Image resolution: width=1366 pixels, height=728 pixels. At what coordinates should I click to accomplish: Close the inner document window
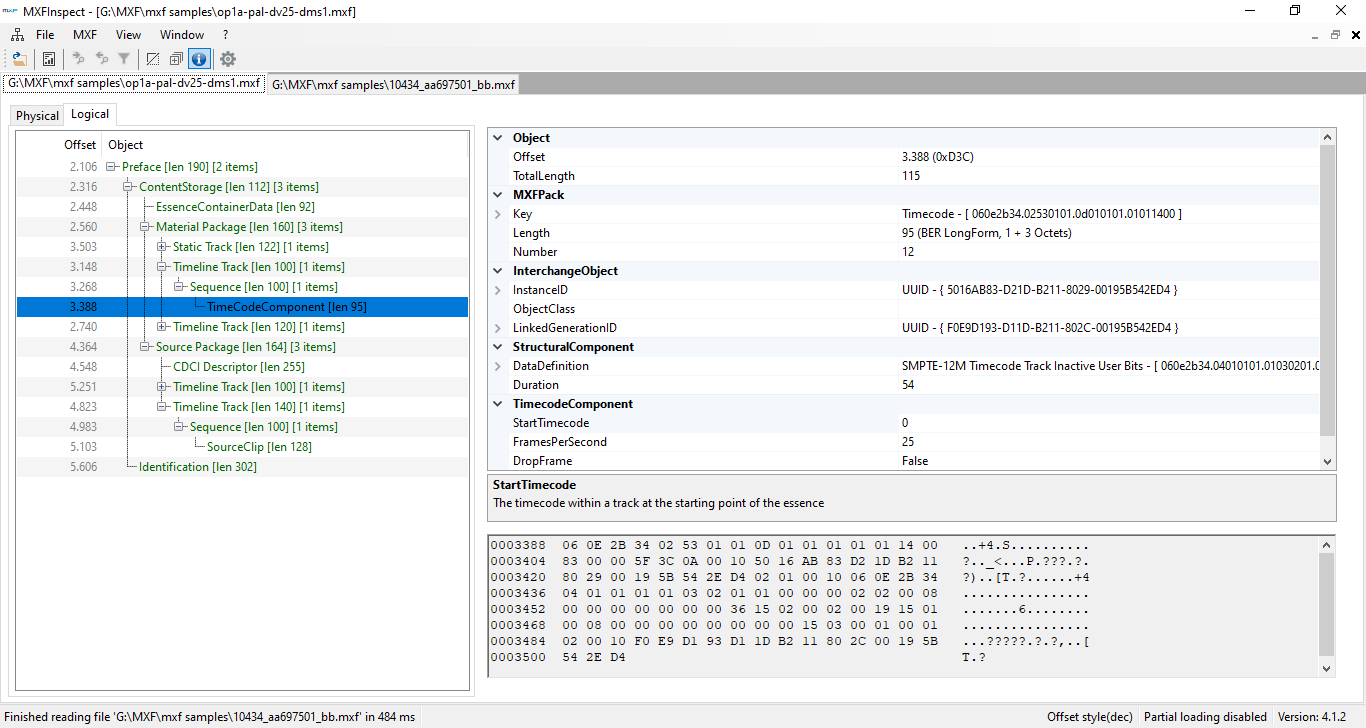click(1355, 35)
